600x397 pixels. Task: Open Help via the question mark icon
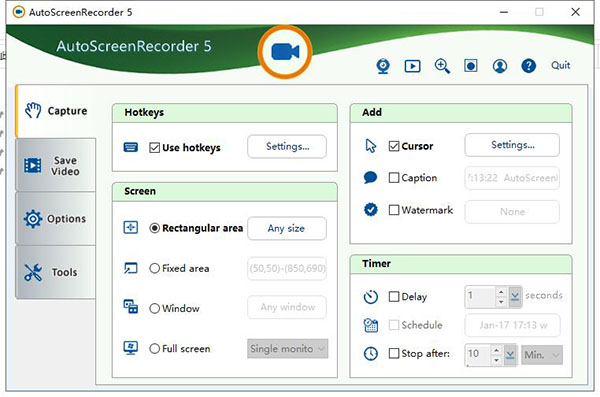(528, 66)
